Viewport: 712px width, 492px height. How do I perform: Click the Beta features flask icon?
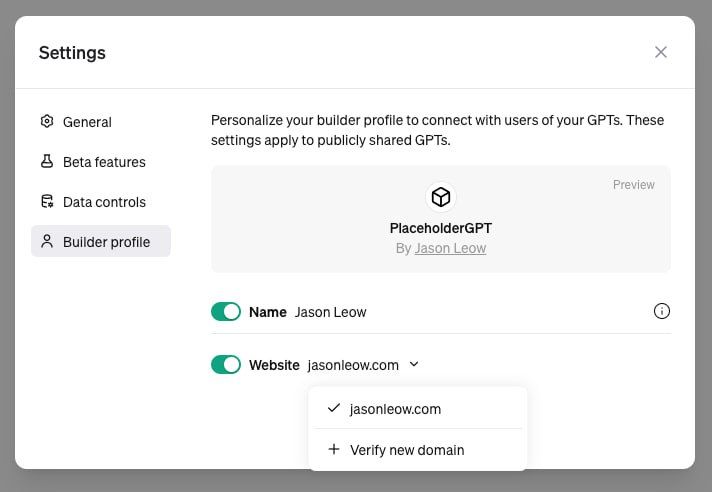point(47,162)
